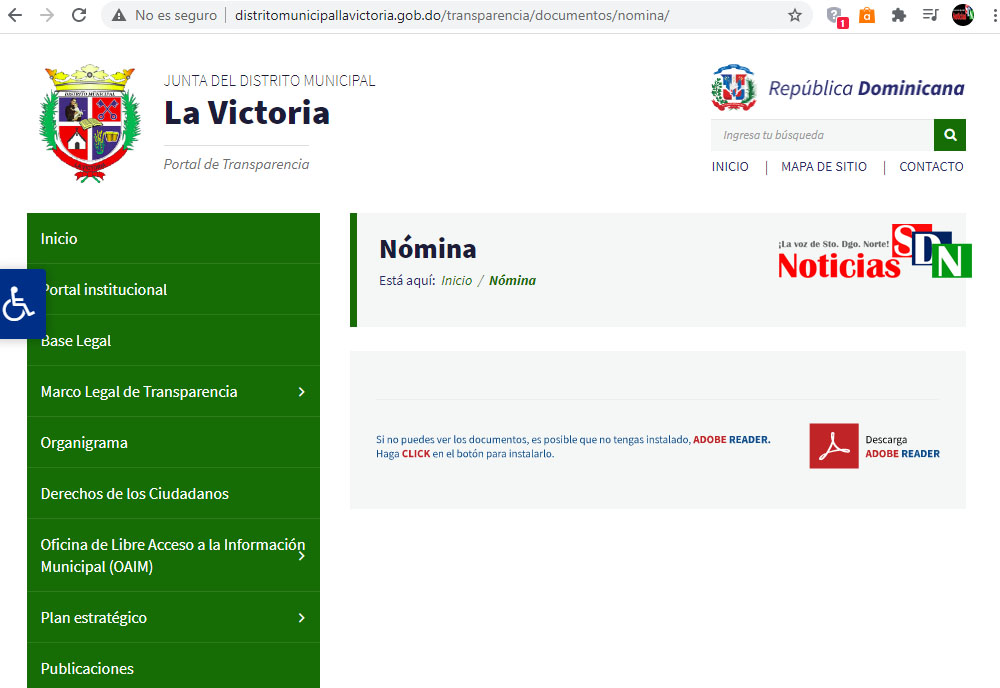This screenshot has width=1000, height=688.
Task: Expand the Marco Legal de Transparencia submenu
Action: coord(301,392)
